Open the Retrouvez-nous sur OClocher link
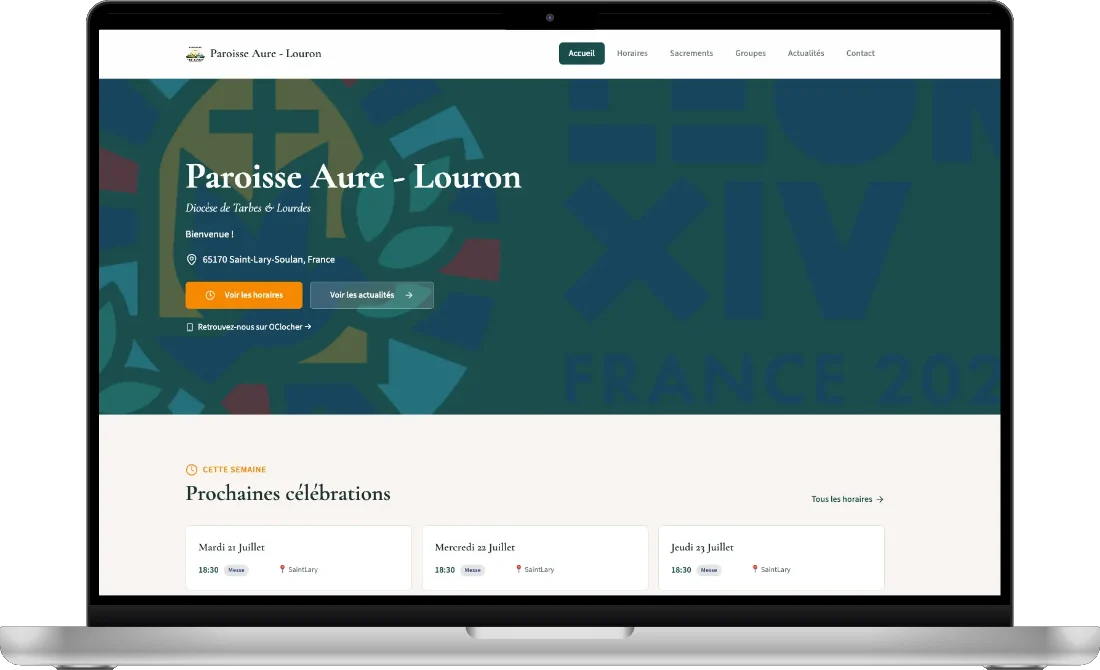Viewport: 1100px width, 670px height. pos(248,327)
